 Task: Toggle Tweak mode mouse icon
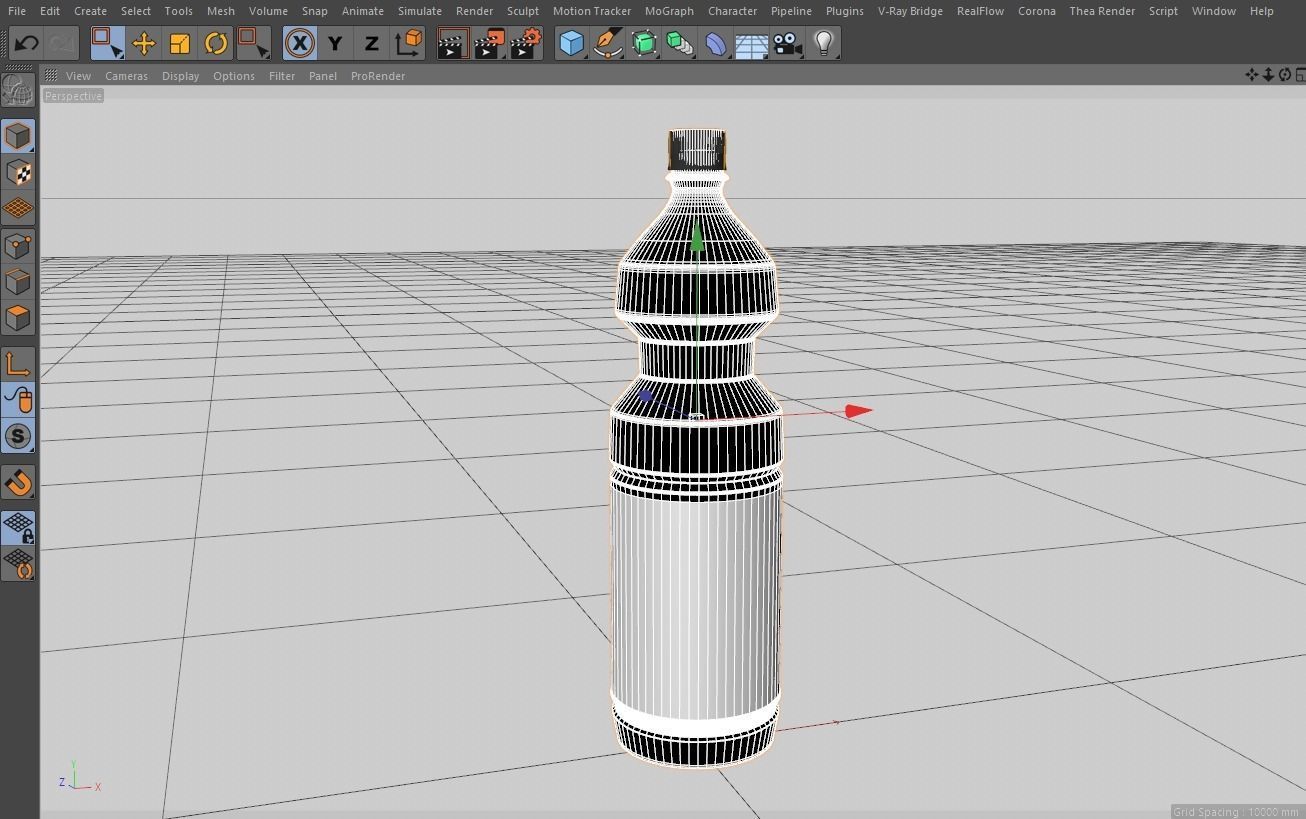click(18, 400)
